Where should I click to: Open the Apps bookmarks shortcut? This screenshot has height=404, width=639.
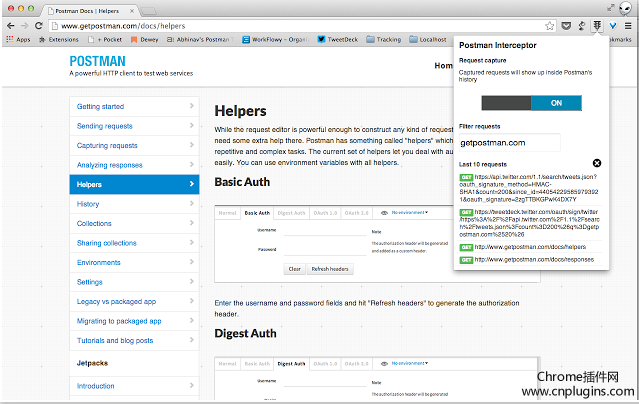(18, 40)
